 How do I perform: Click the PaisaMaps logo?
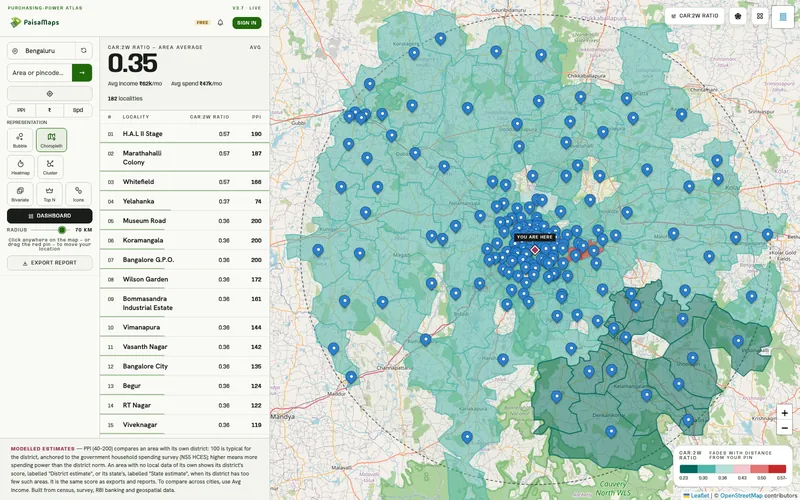[34, 22]
